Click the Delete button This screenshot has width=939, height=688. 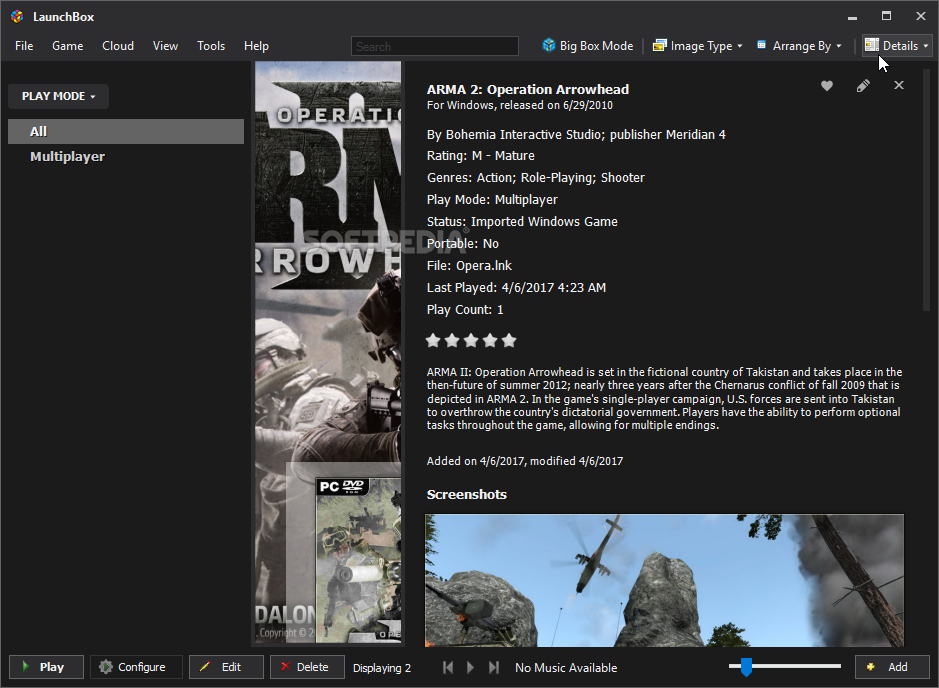[307, 667]
